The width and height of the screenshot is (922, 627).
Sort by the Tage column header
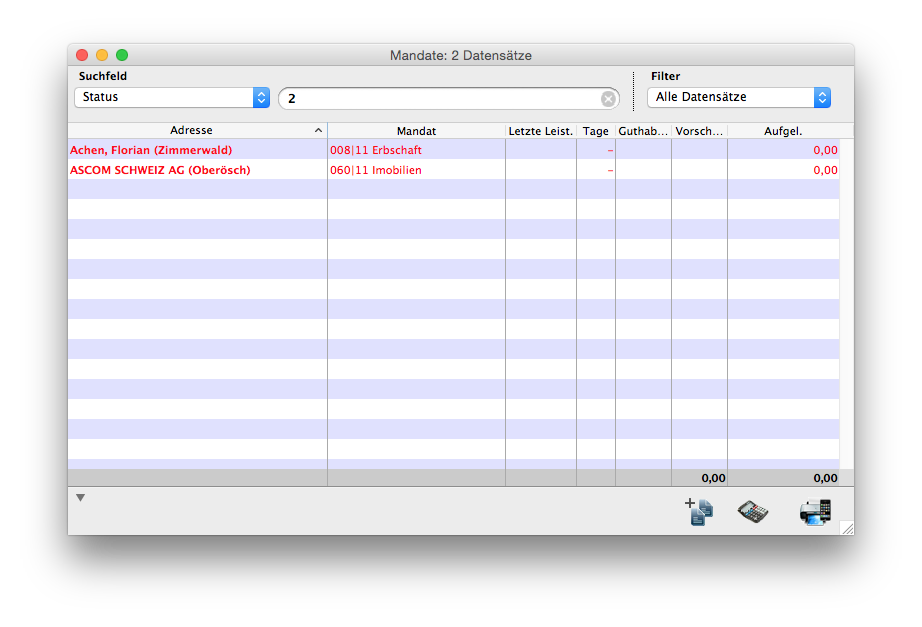[596, 131]
